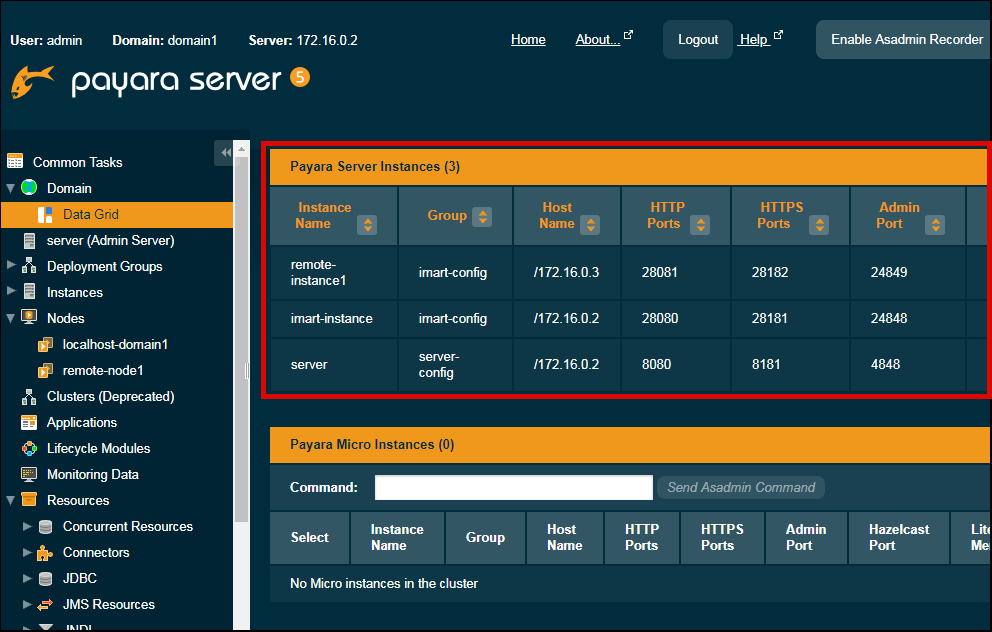Click the remote-node1 node icon

pos(45,370)
